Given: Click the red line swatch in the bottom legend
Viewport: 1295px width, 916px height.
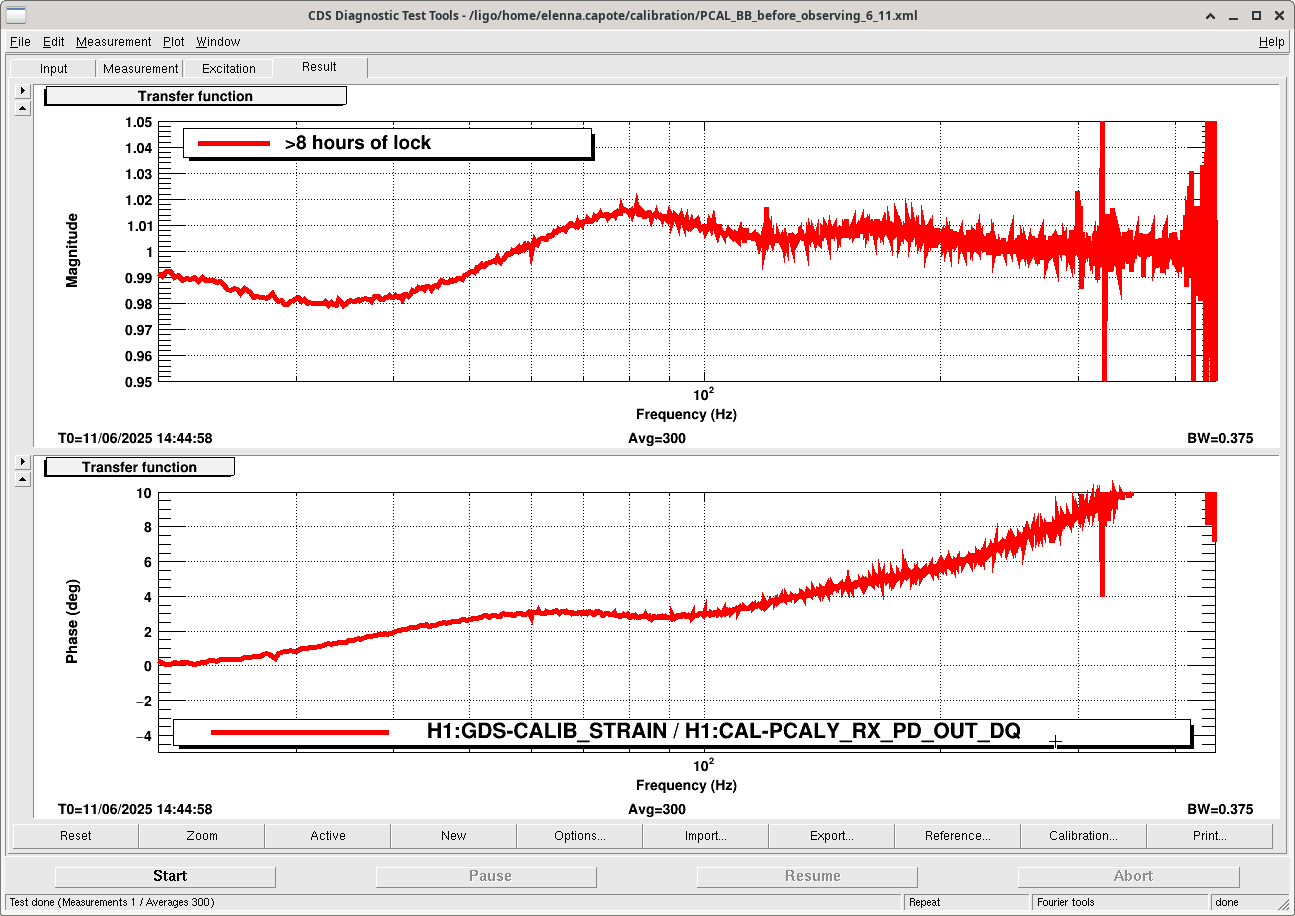Looking at the screenshot, I should [300, 733].
